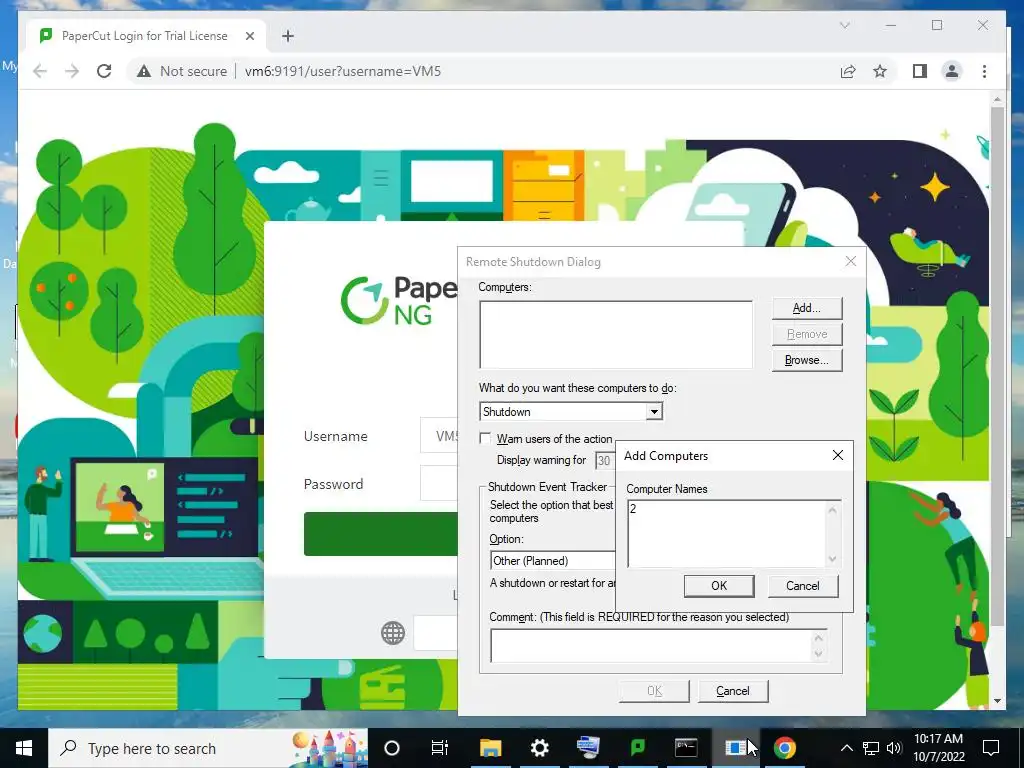
Task: Click Cancel in Remote Shutdown Dialog
Action: pos(733,691)
